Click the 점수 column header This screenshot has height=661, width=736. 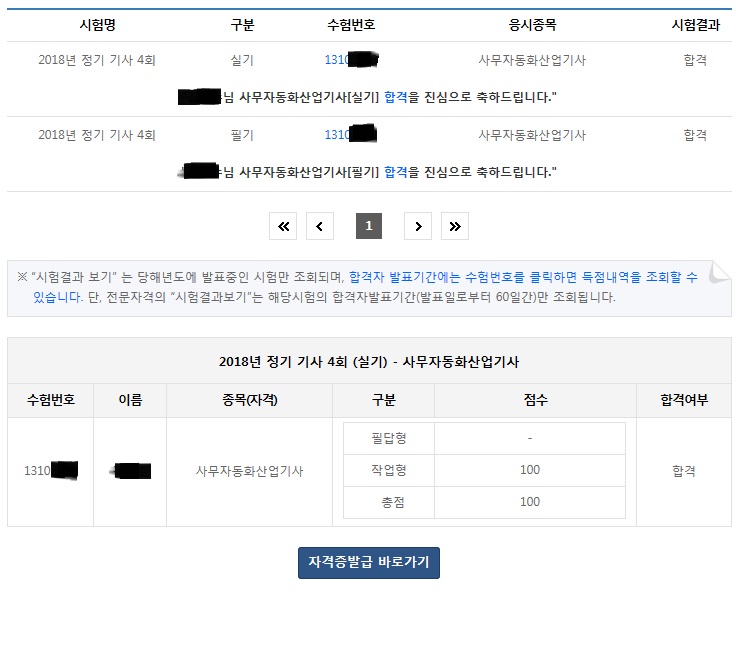click(535, 400)
